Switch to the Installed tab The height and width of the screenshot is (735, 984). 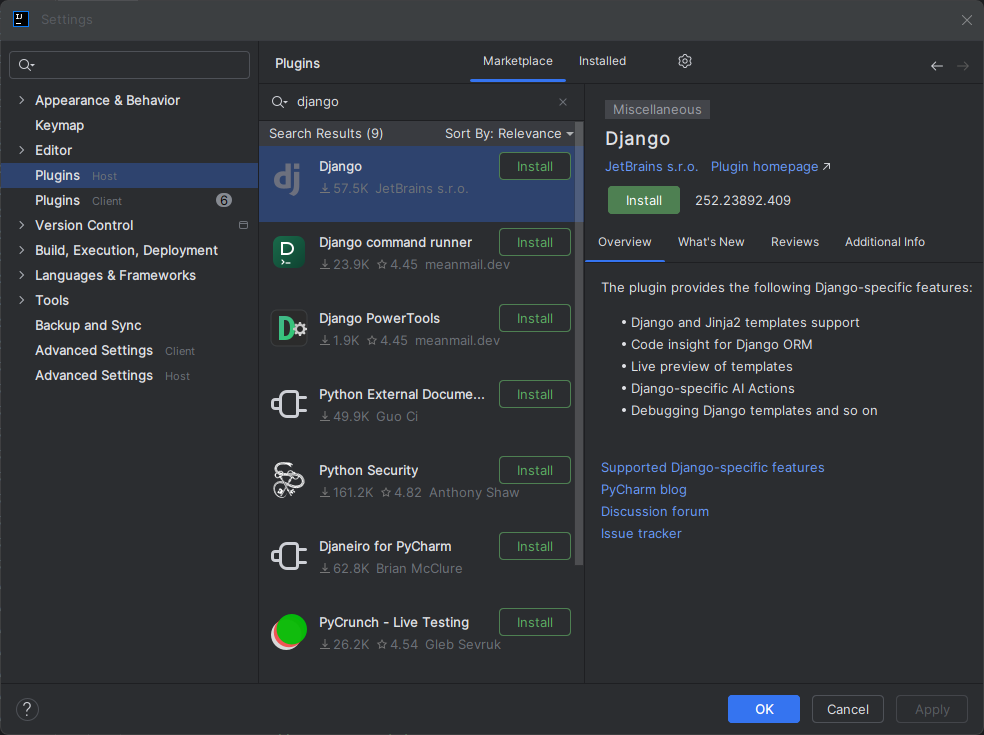602,61
